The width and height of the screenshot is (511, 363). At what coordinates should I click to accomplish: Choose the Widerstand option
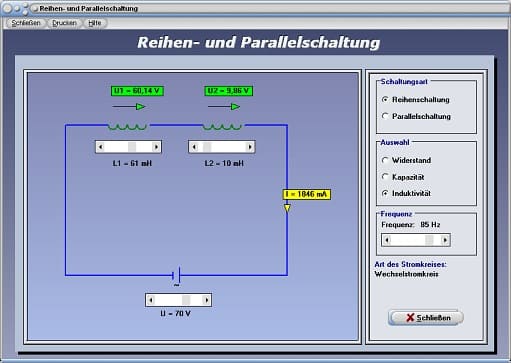[406, 160]
